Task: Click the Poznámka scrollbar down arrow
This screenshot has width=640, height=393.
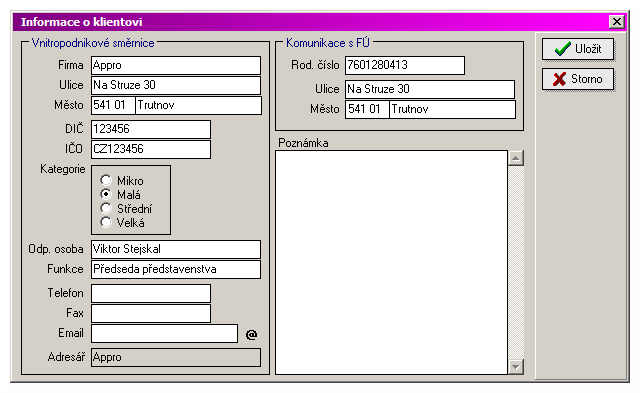Action: point(516,367)
